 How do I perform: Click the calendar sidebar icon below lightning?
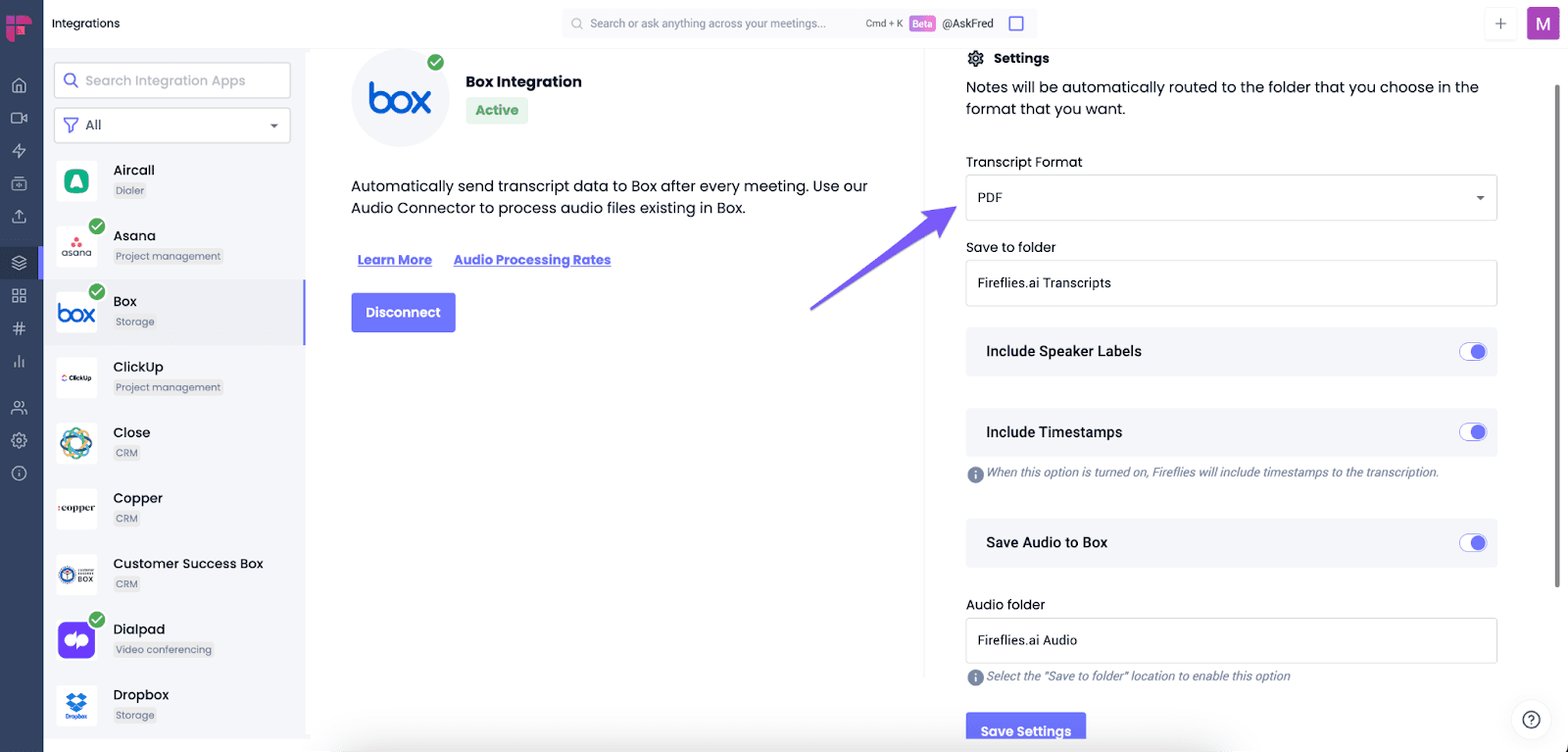(x=19, y=183)
